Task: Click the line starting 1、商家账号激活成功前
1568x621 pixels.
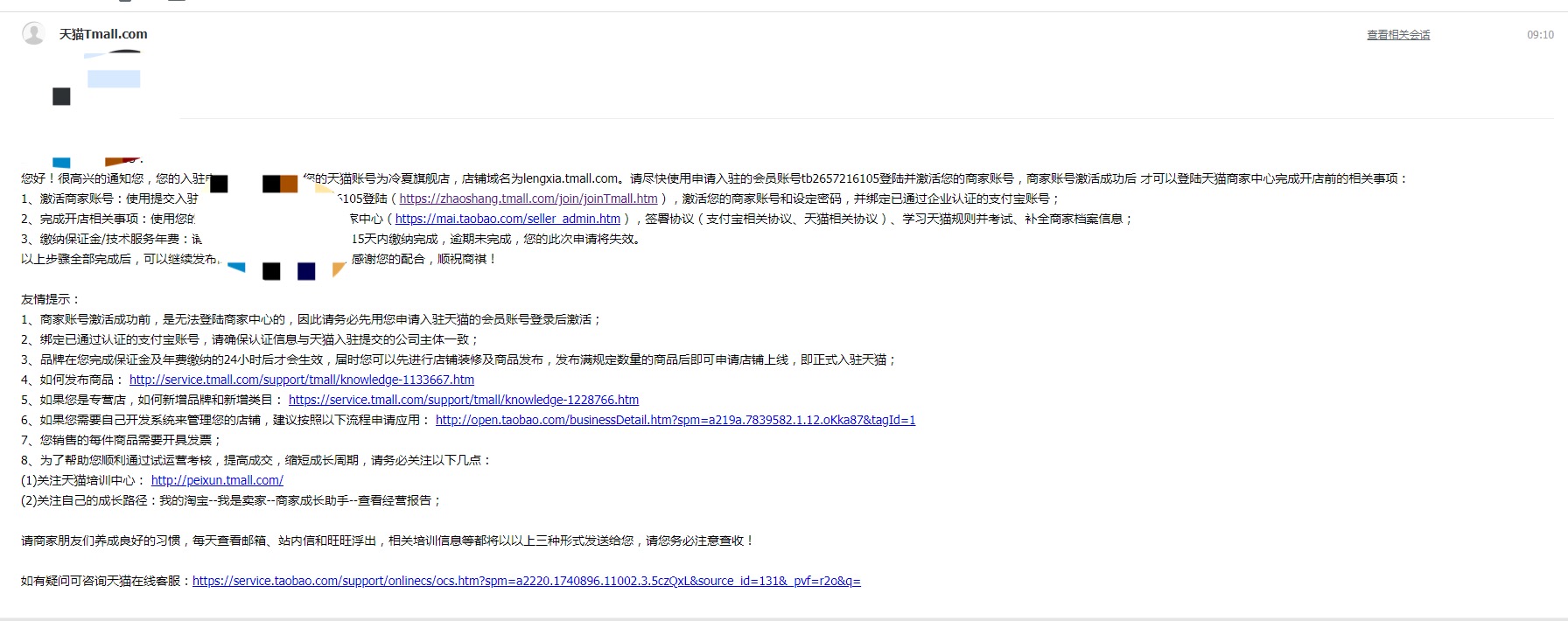Action: coord(312,319)
